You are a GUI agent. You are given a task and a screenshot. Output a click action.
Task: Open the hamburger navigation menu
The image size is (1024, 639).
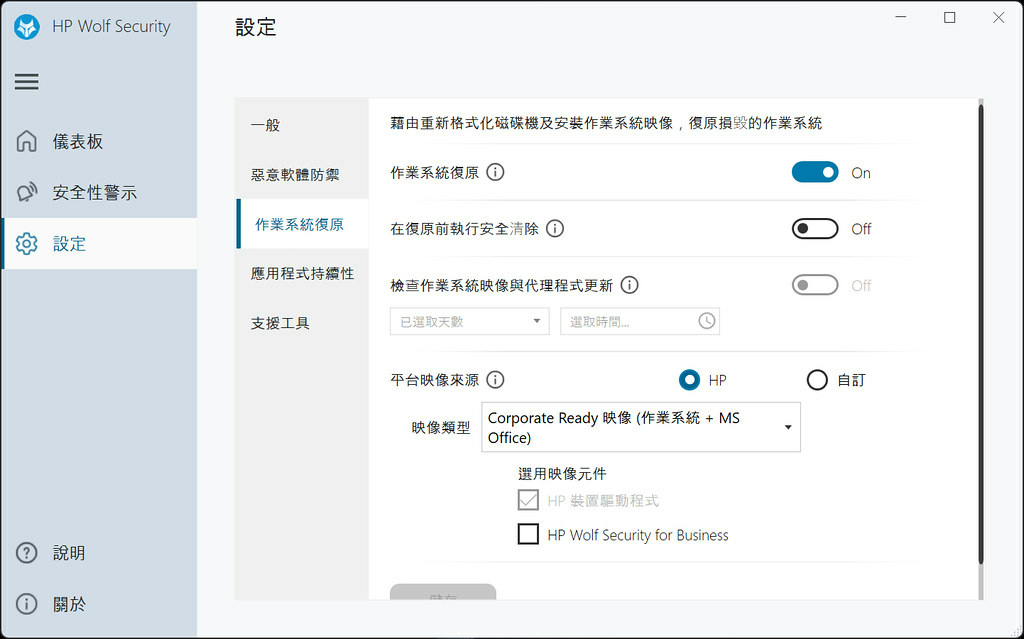[27, 82]
